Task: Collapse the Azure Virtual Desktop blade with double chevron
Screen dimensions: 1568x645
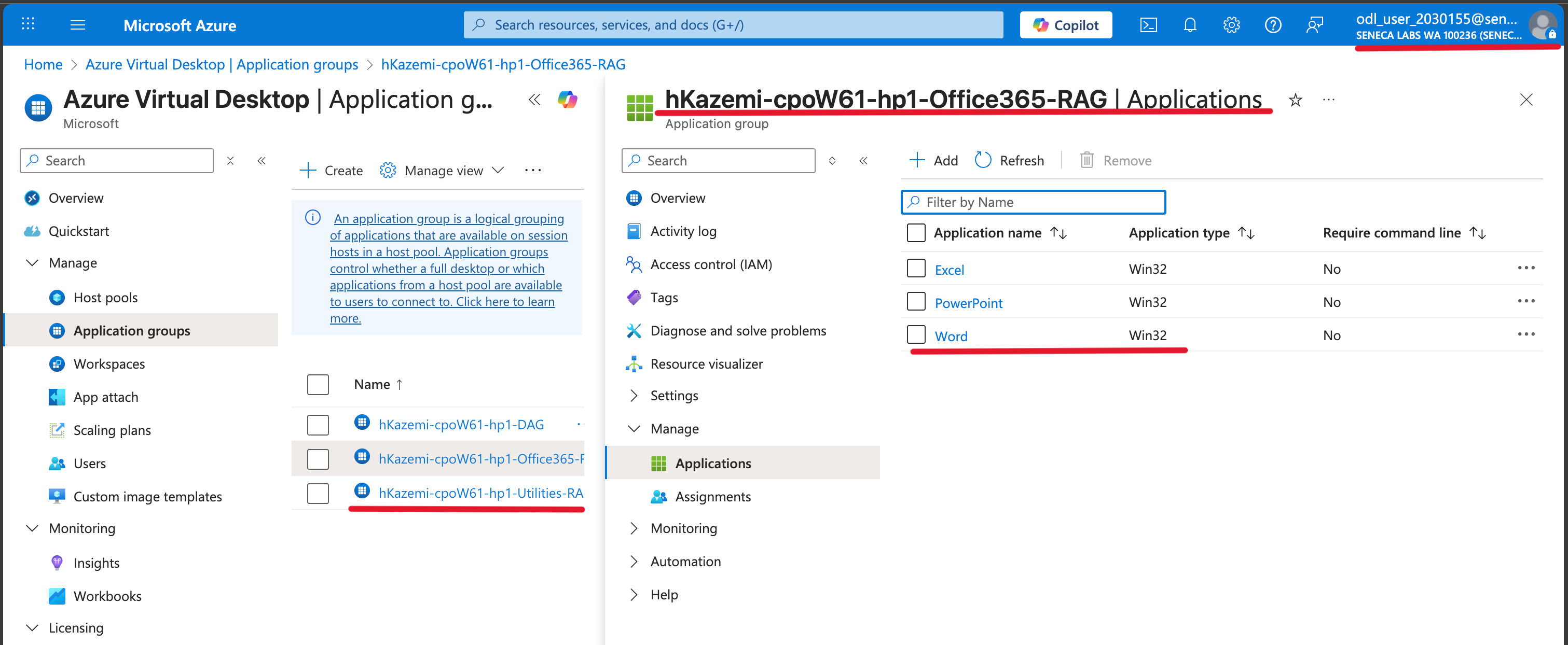Action: [x=534, y=100]
